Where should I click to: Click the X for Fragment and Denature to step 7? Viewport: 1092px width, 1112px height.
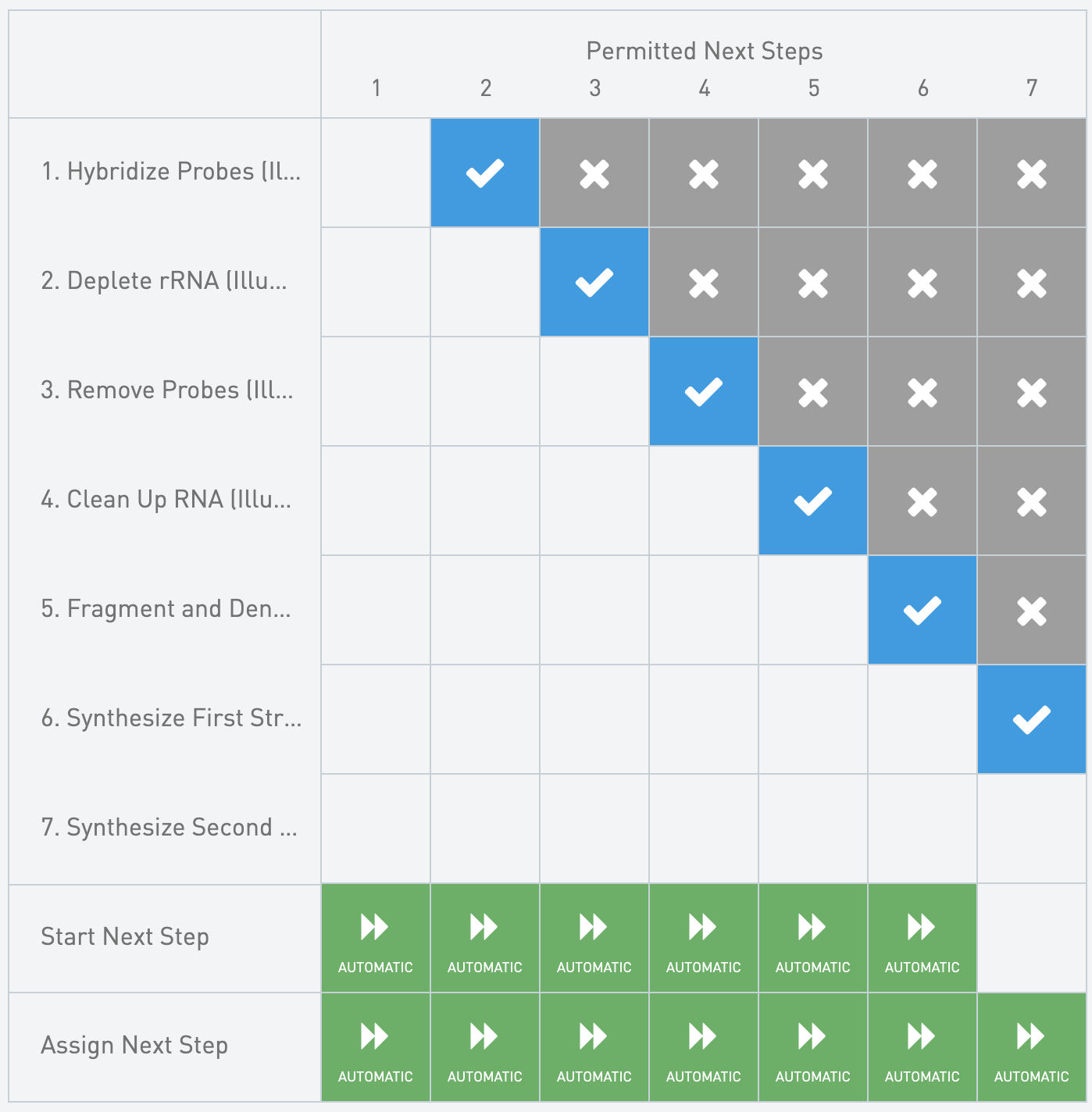tap(1032, 610)
